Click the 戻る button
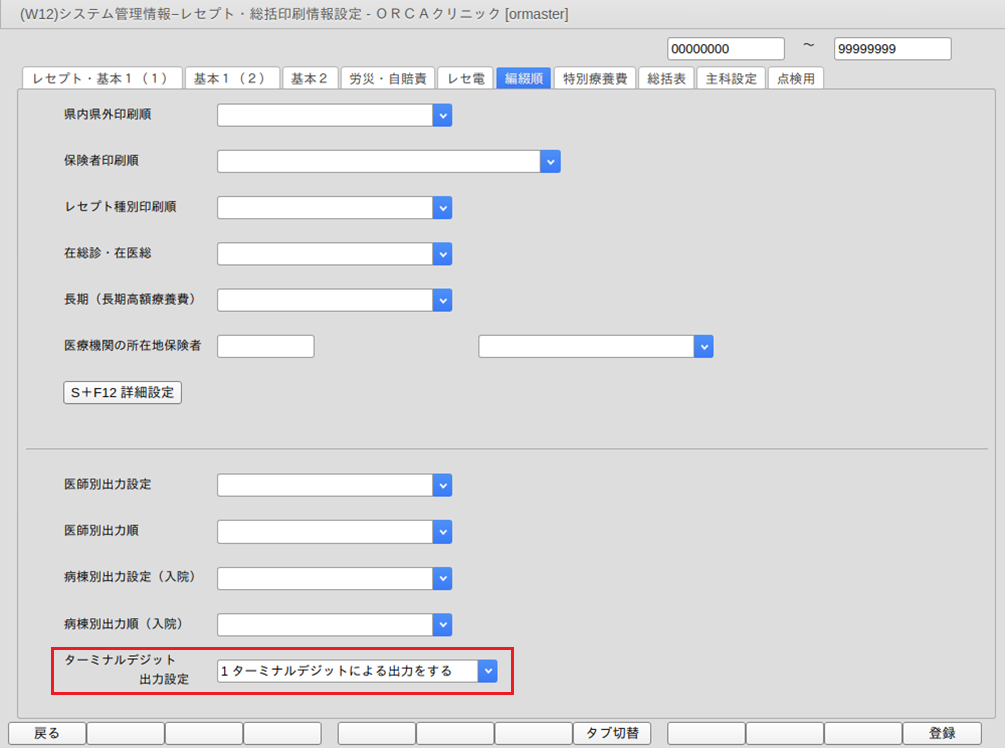1005x748 pixels. [47, 734]
